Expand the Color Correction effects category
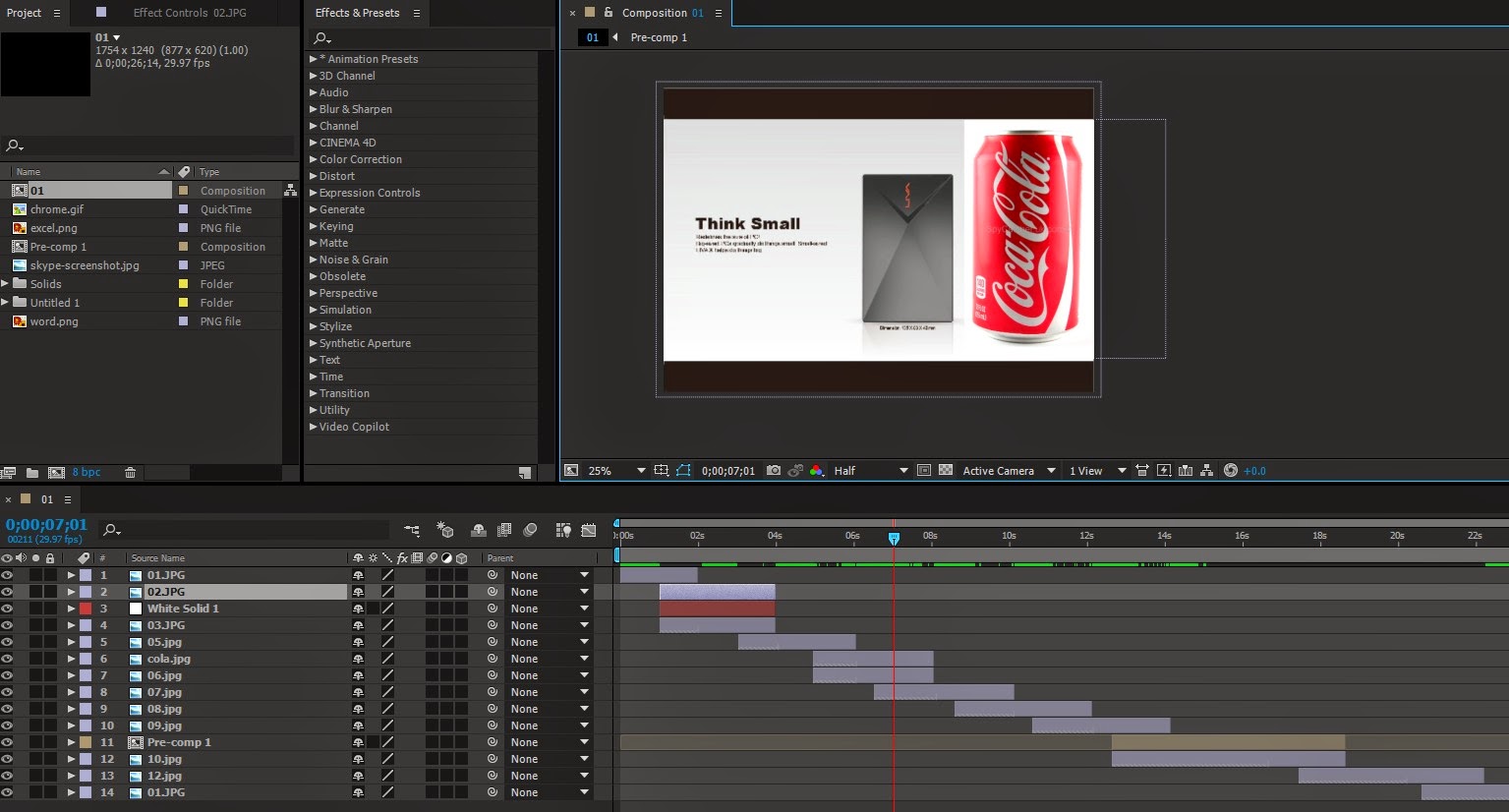This screenshot has height=812, width=1509. pyautogui.click(x=314, y=159)
